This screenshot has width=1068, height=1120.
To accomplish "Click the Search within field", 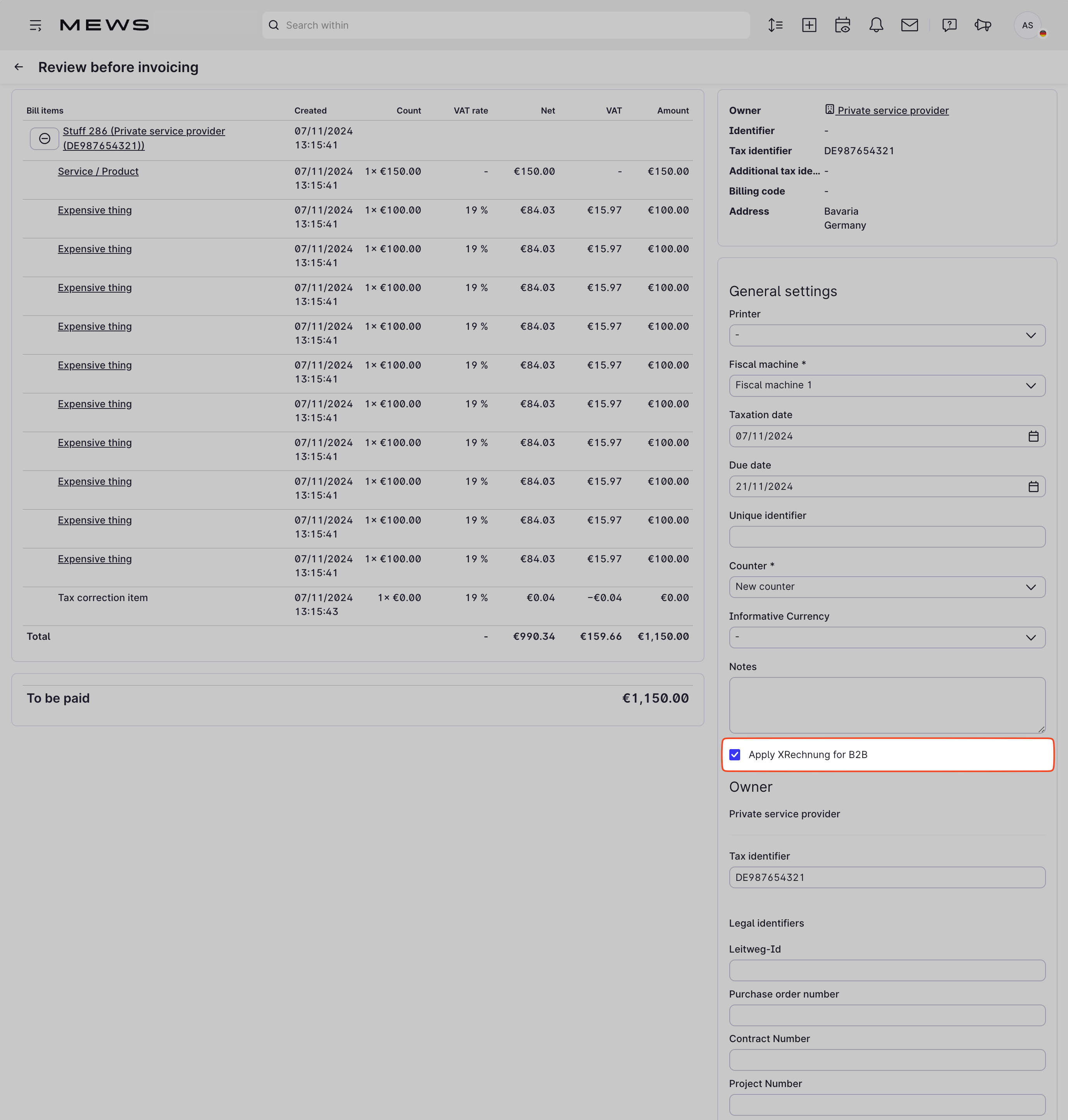I will (x=506, y=25).
